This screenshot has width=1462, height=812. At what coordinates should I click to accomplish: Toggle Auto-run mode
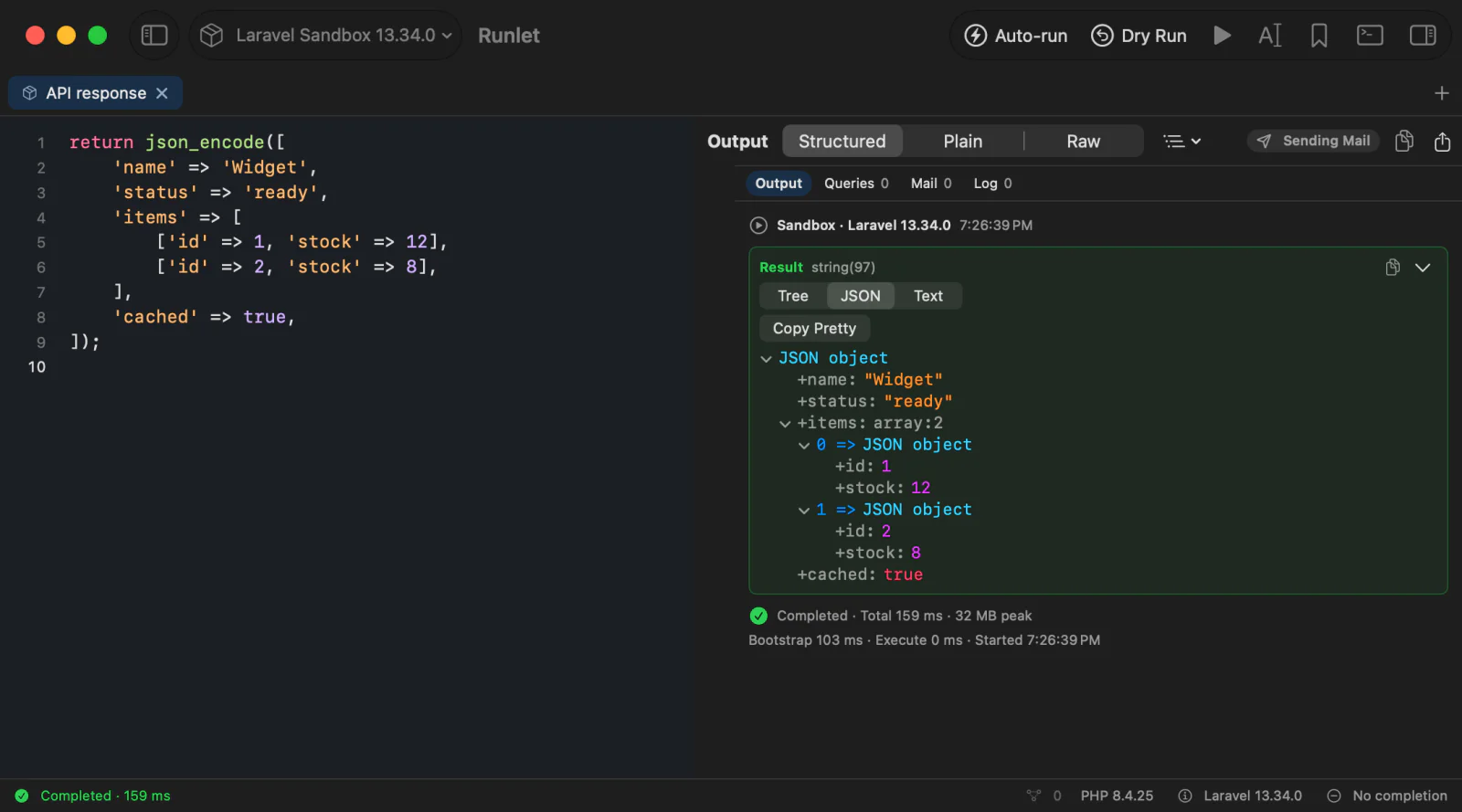point(1016,36)
